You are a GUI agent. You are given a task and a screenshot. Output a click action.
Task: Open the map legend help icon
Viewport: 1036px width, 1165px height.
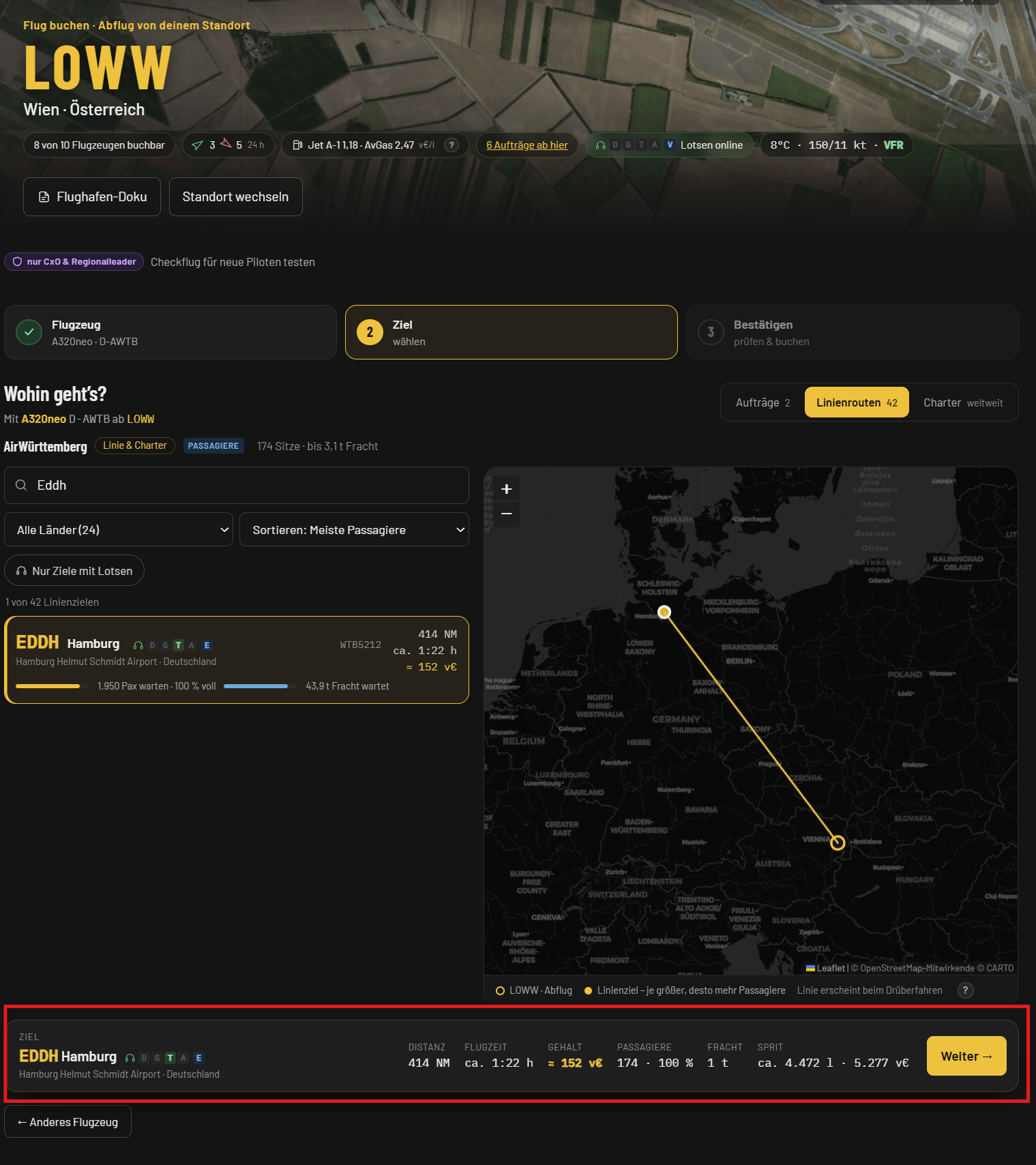pyautogui.click(x=965, y=990)
